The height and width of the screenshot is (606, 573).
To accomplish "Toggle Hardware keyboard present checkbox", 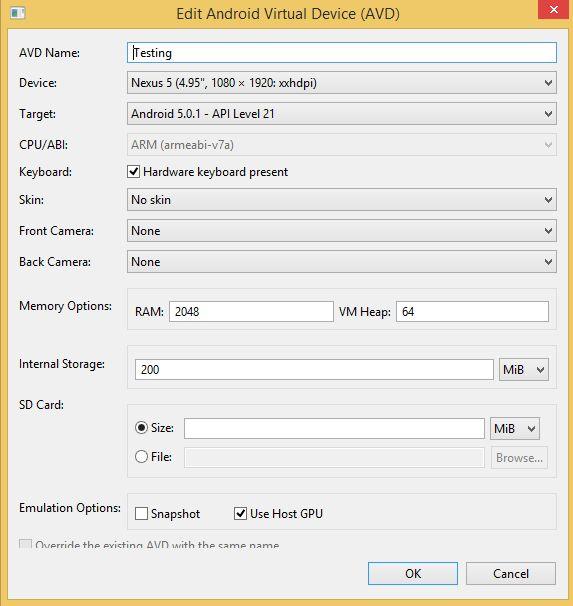I will pyautogui.click(x=133, y=172).
